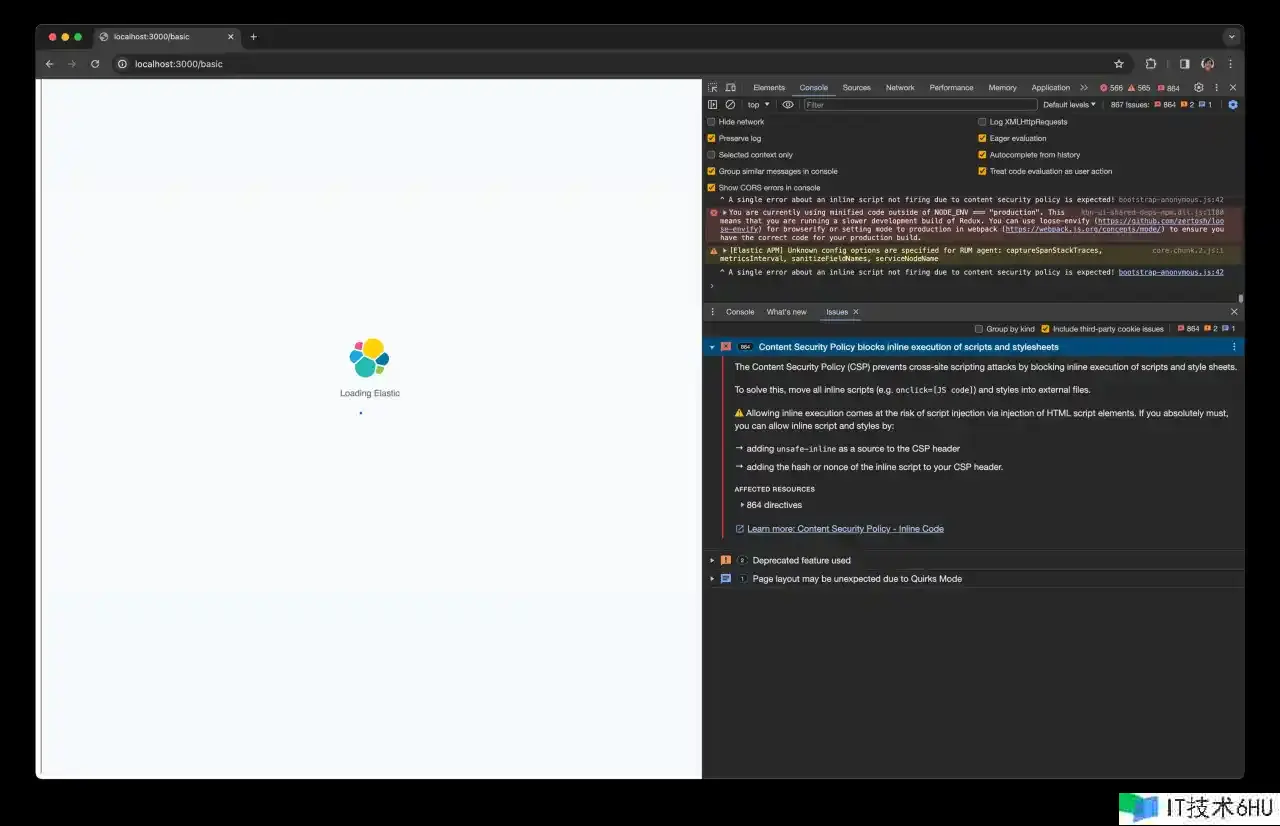Viewport: 1280px width, 826px height.
Task: Activate the inspect element picker icon
Action: (x=712, y=88)
